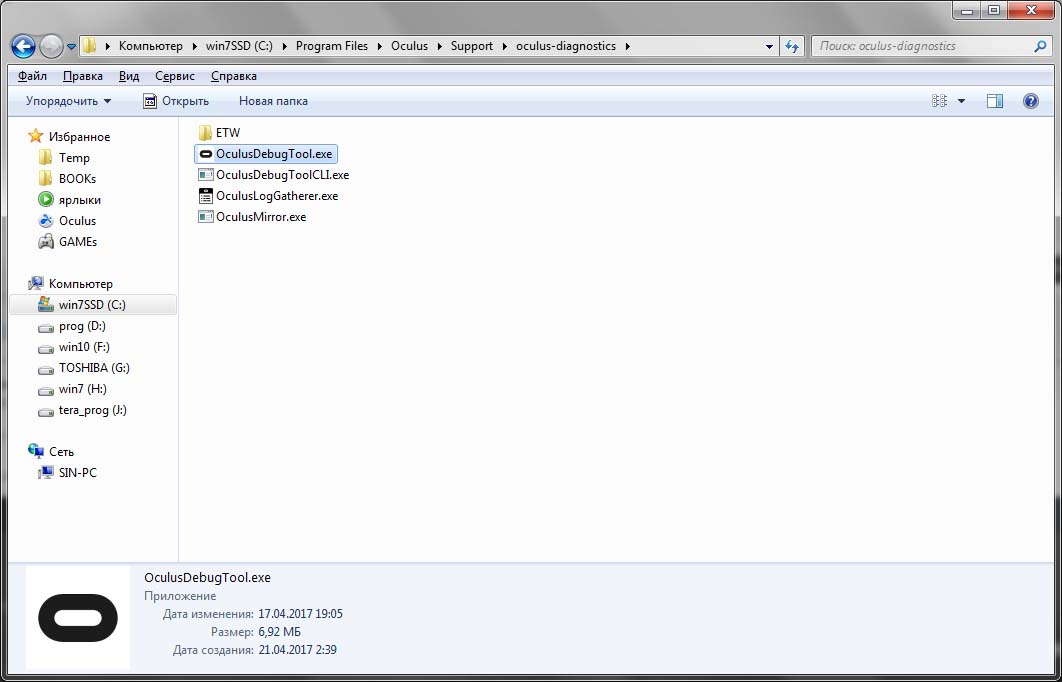Click the OculusLogGatherer.exe file icon
This screenshot has width=1062, height=682.
tap(205, 196)
